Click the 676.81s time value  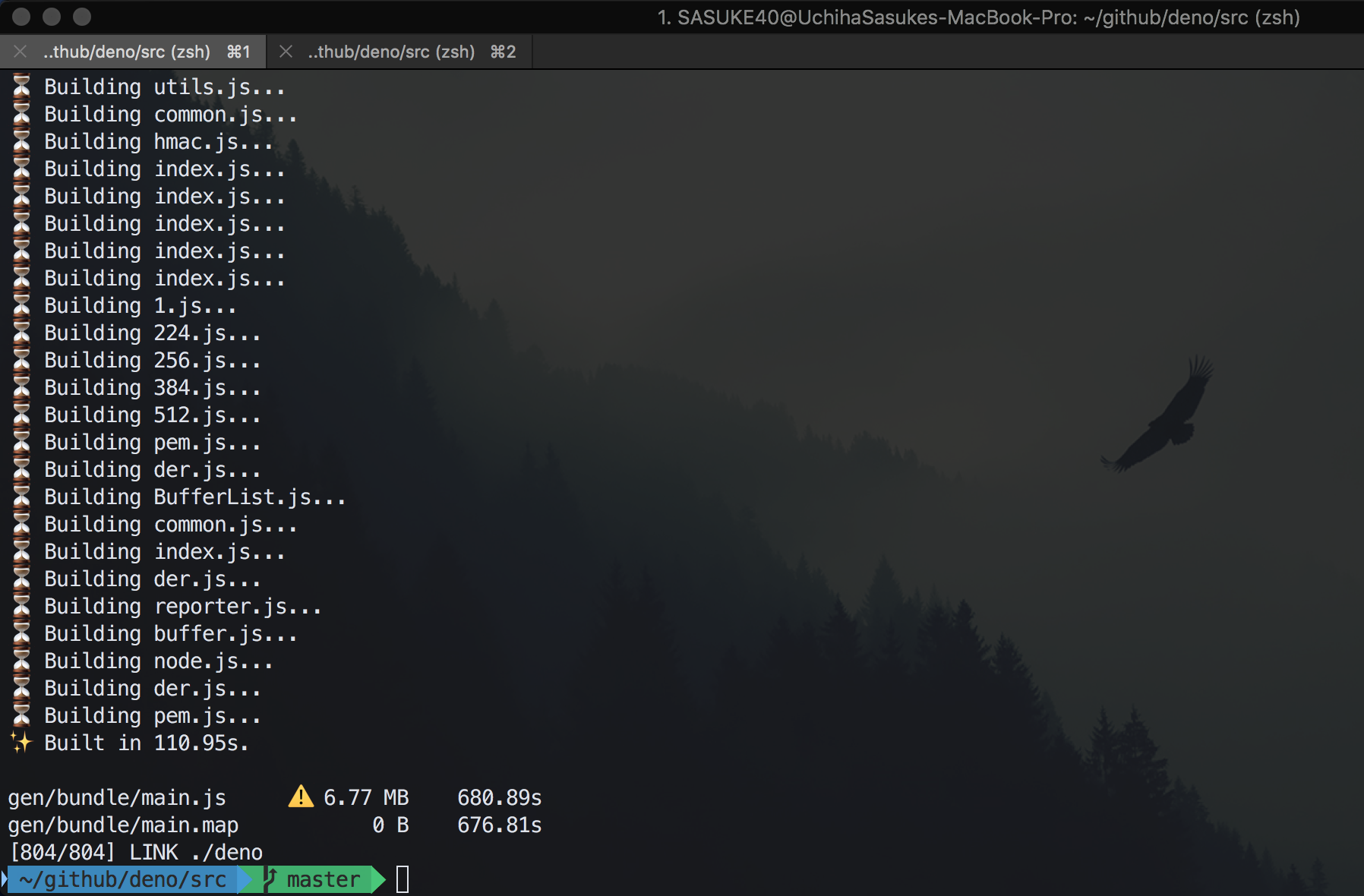[500, 825]
